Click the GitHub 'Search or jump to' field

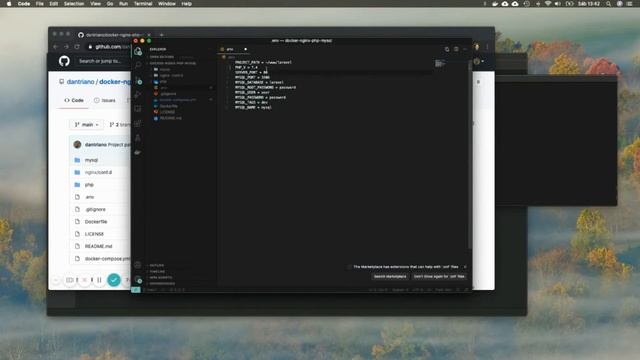pyautogui.click(x=102, y=61)
